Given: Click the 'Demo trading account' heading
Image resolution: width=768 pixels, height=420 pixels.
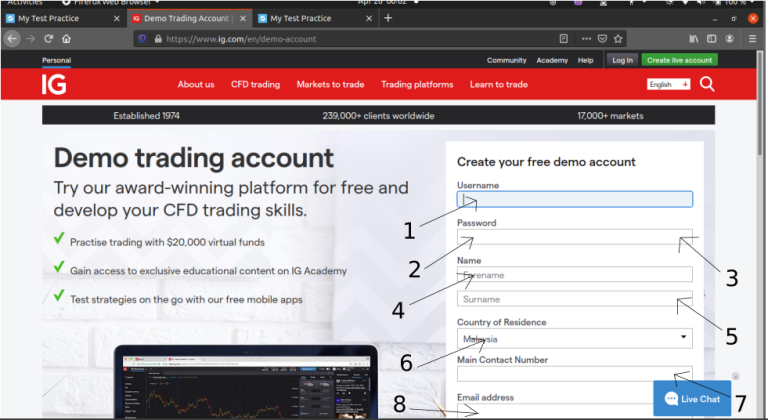Looking at the screenshot, I should [193, 158].
